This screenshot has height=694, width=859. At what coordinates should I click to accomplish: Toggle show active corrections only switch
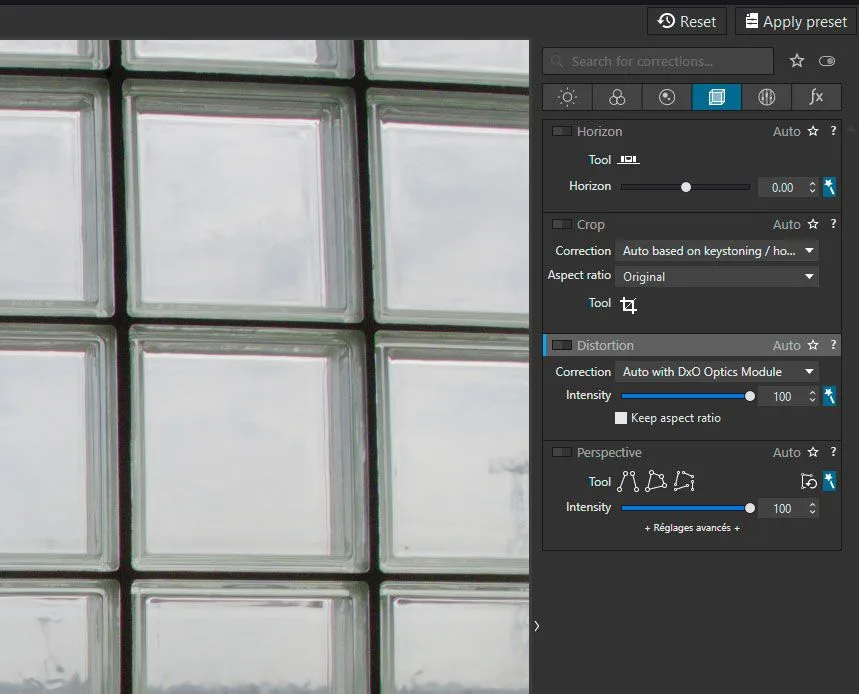pyautogui.click(x=826, y=61)
